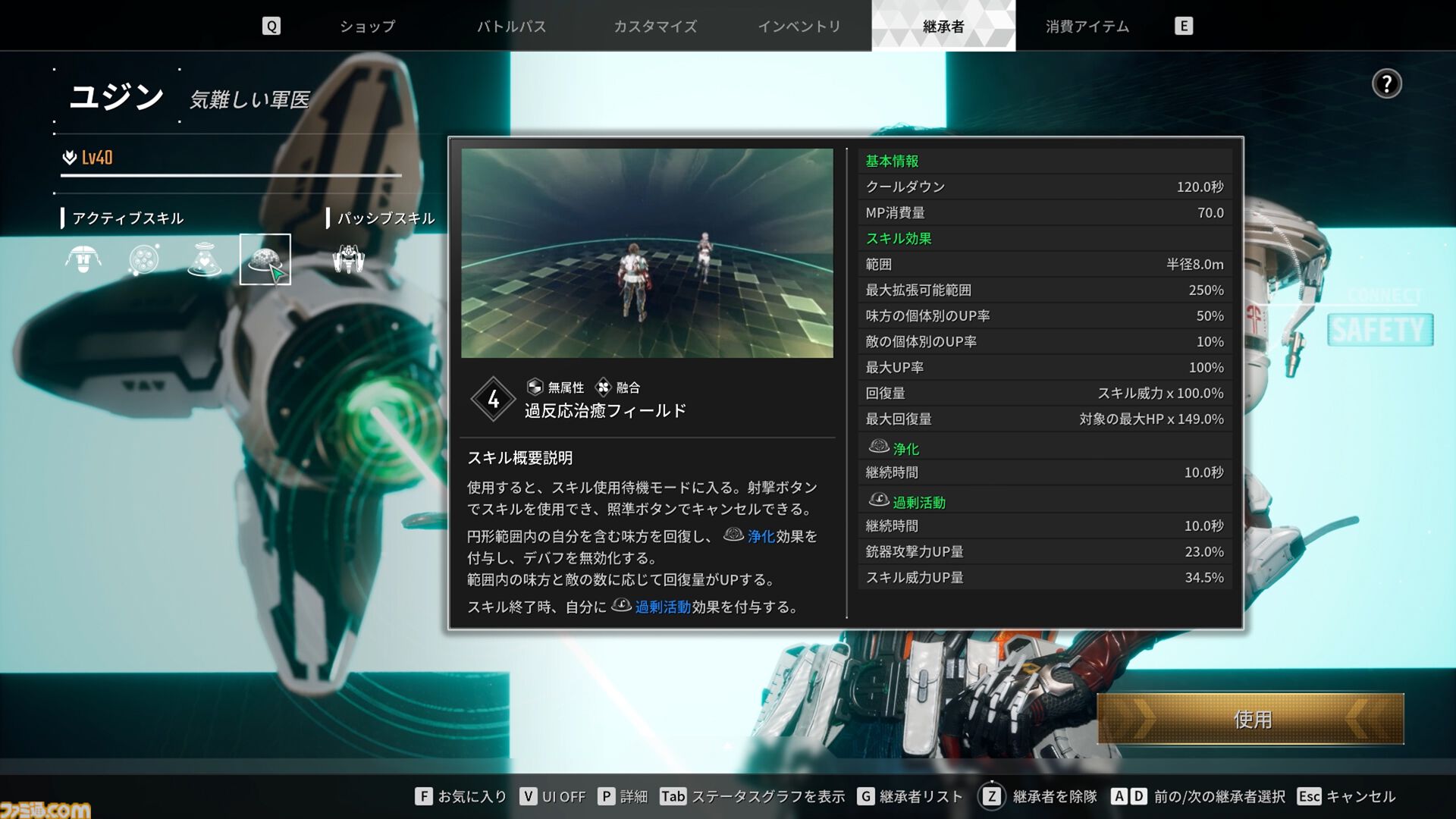This screenshot has height=819, width=1456.
Task: Click the クールダウン 120.0秒 row
Action: 1045,187
